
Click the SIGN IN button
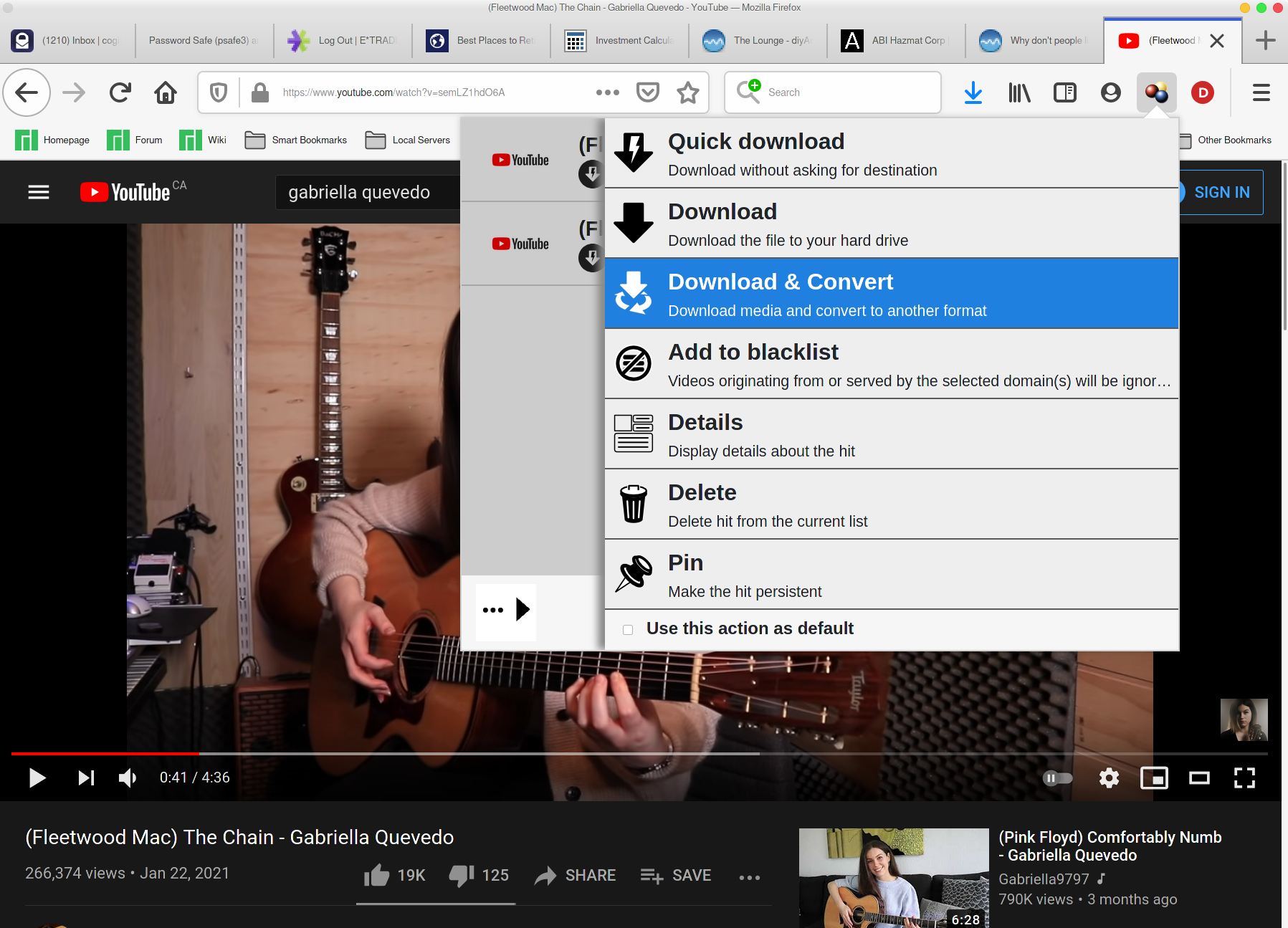pyautogui.click(x=1221, y=192)
